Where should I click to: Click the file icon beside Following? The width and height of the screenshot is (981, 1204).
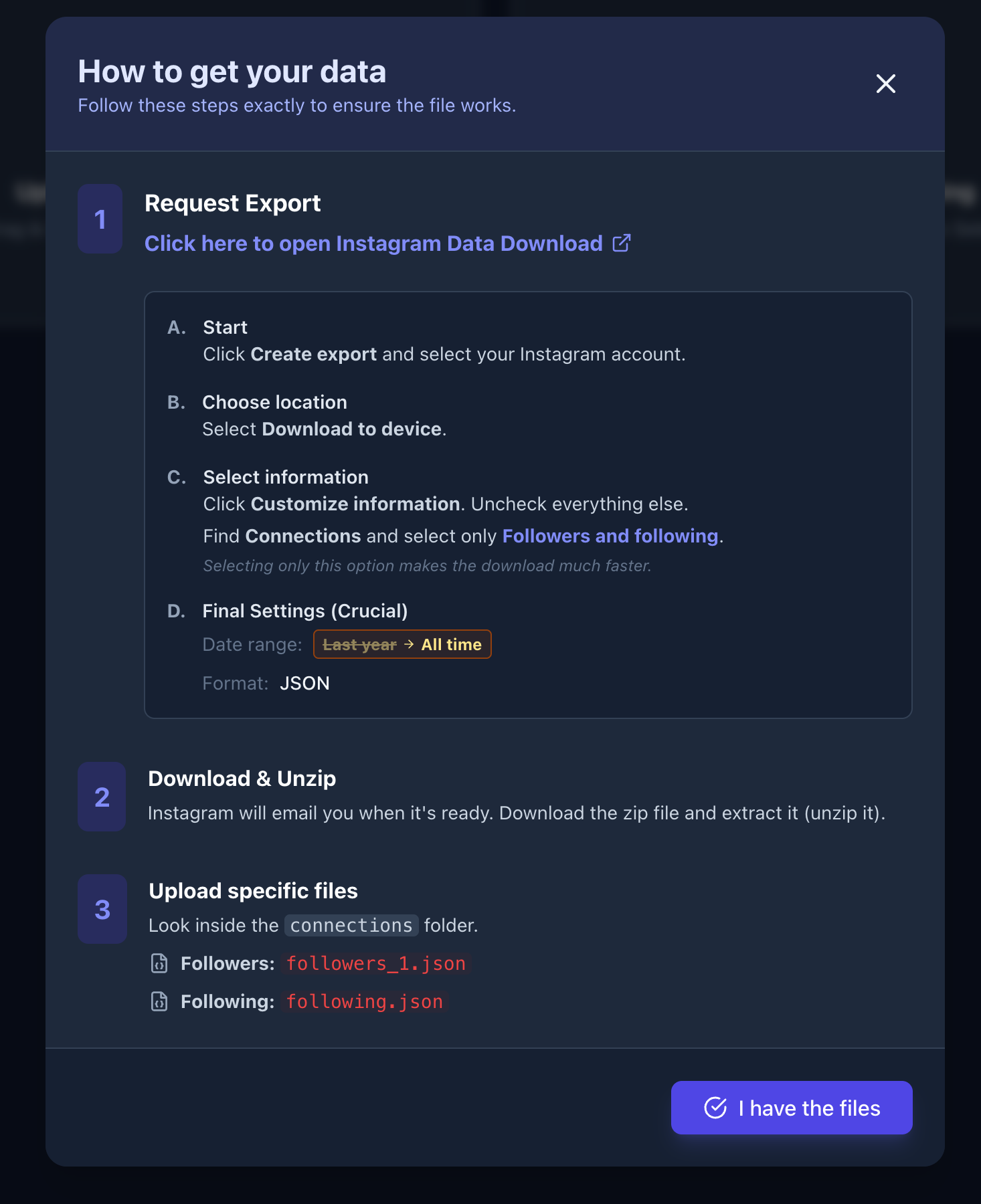[x=159, y=1001]
